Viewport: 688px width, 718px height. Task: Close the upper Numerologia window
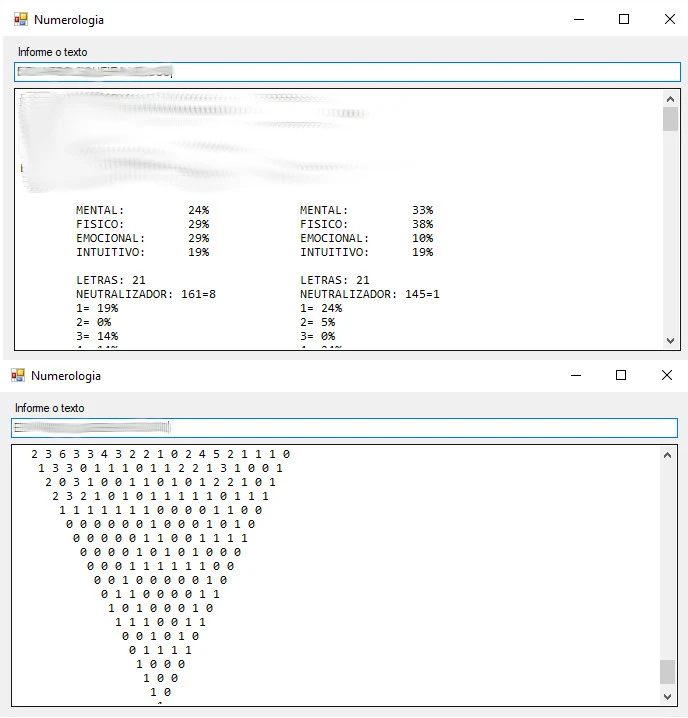669,19
